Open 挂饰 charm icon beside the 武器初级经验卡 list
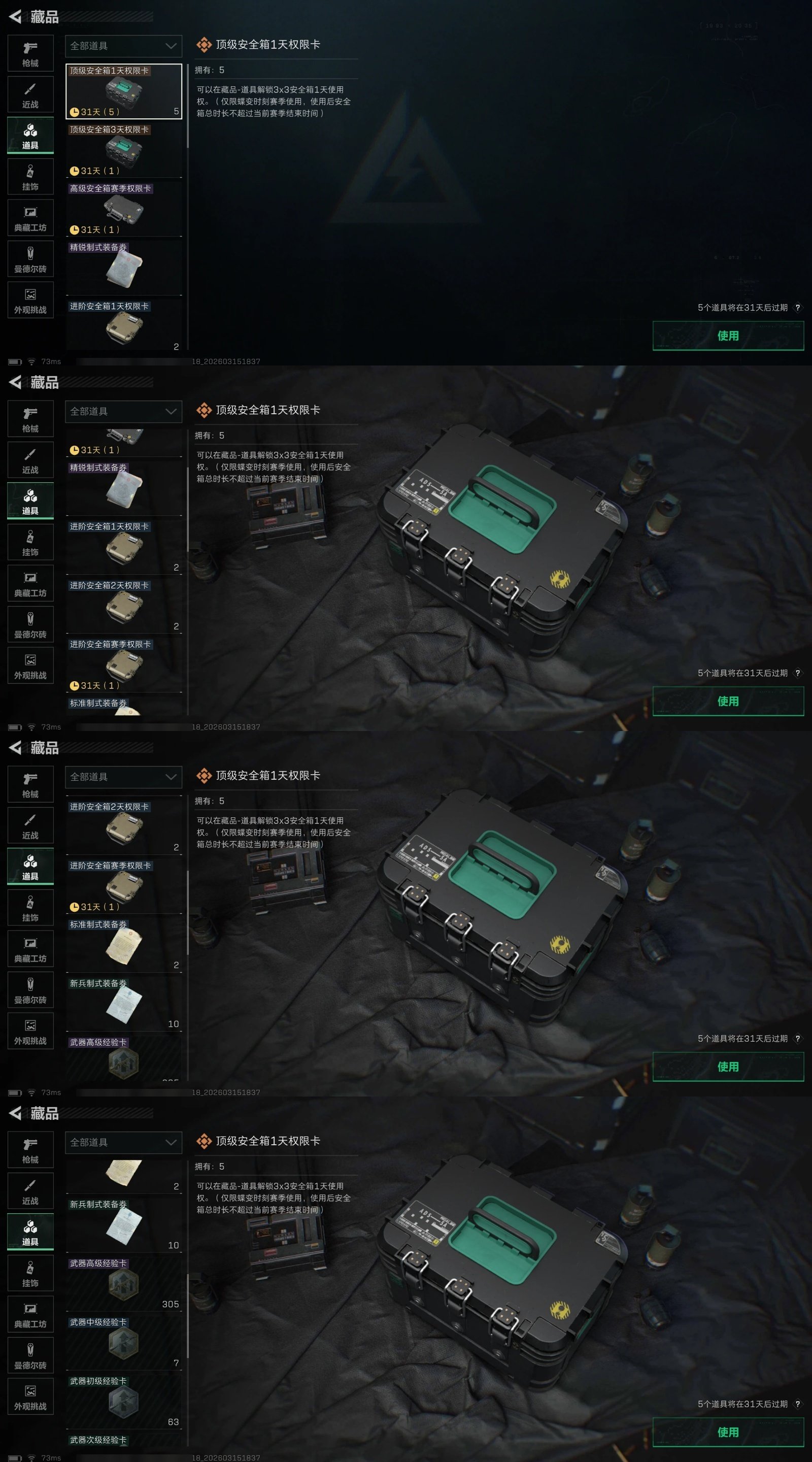The width and height of the screenshot is (812, 1462). point(30,1274)
